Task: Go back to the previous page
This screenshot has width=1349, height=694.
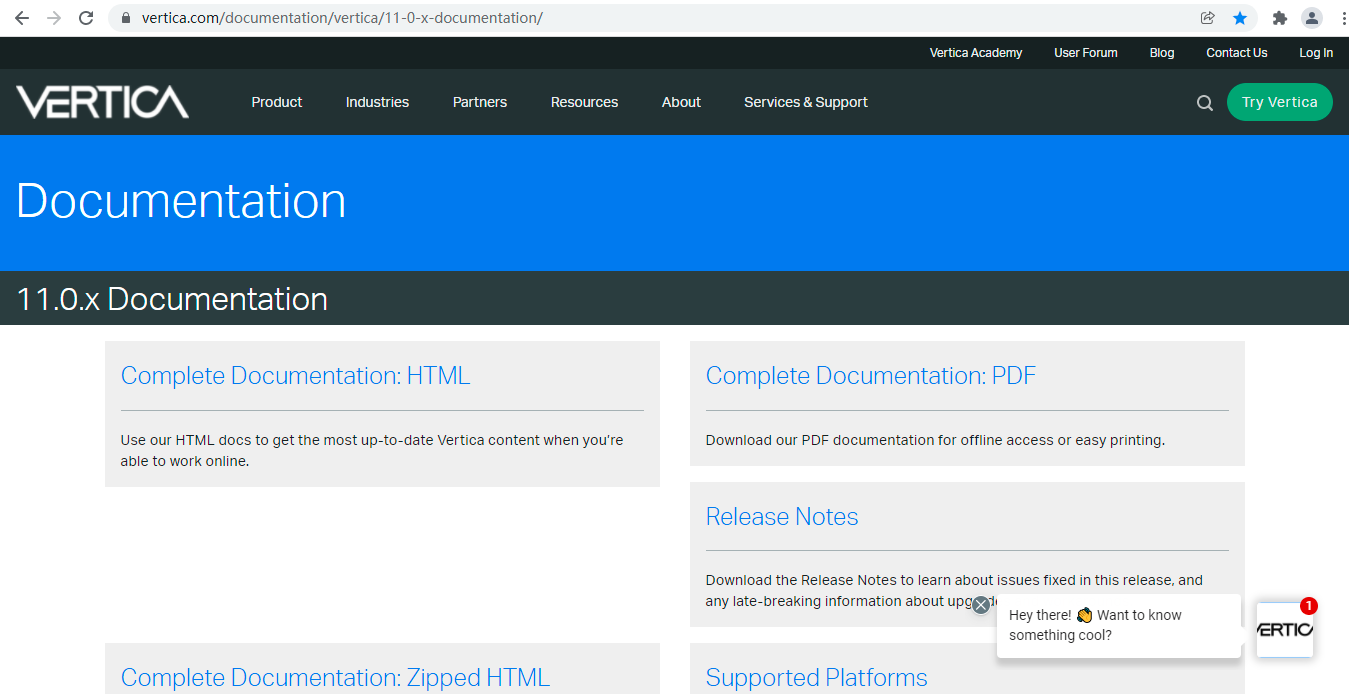Action: click(22, 18)
